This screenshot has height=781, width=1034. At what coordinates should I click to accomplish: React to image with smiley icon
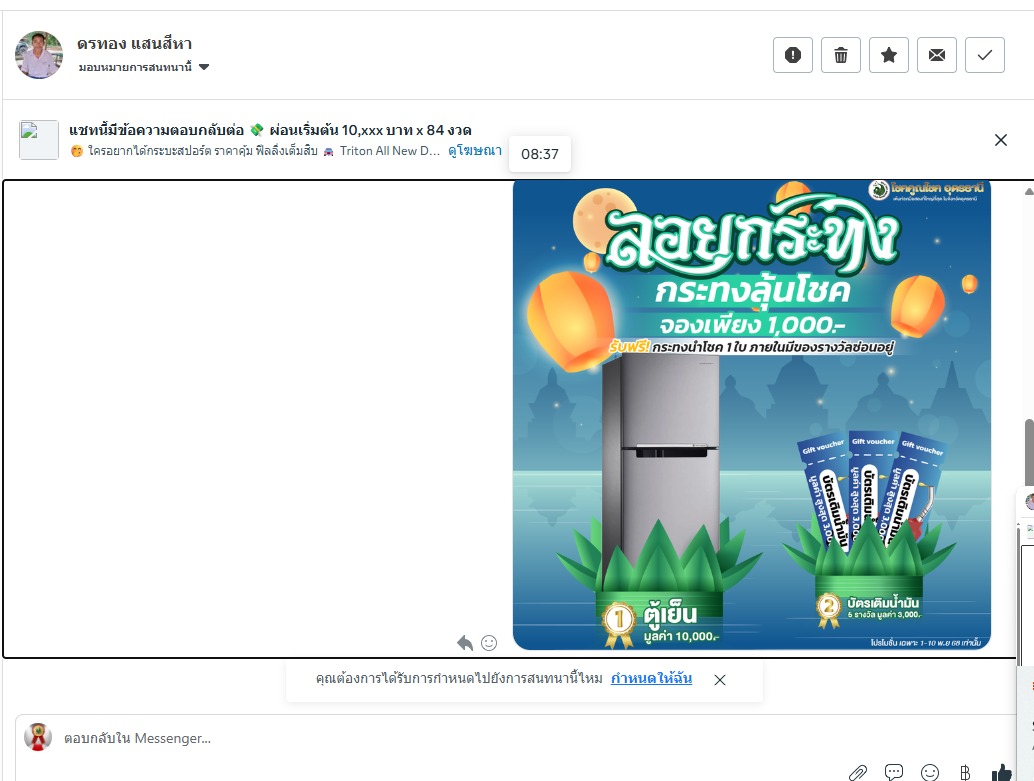[x=489, y=642]
